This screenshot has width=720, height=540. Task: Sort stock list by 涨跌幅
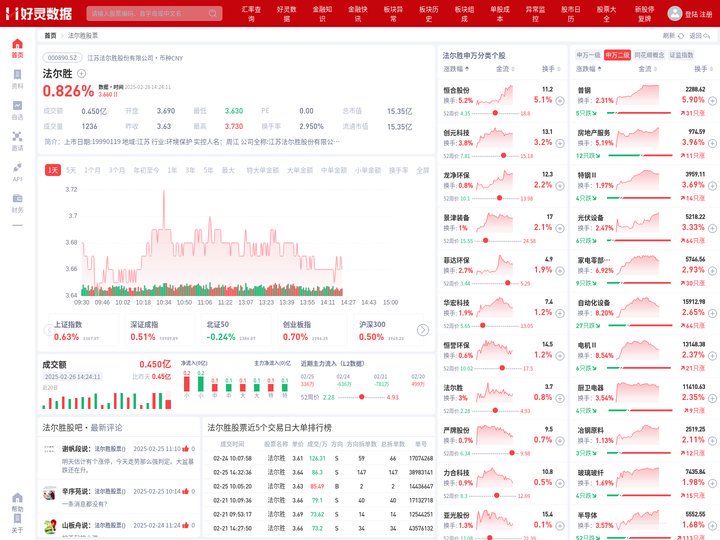456,69
